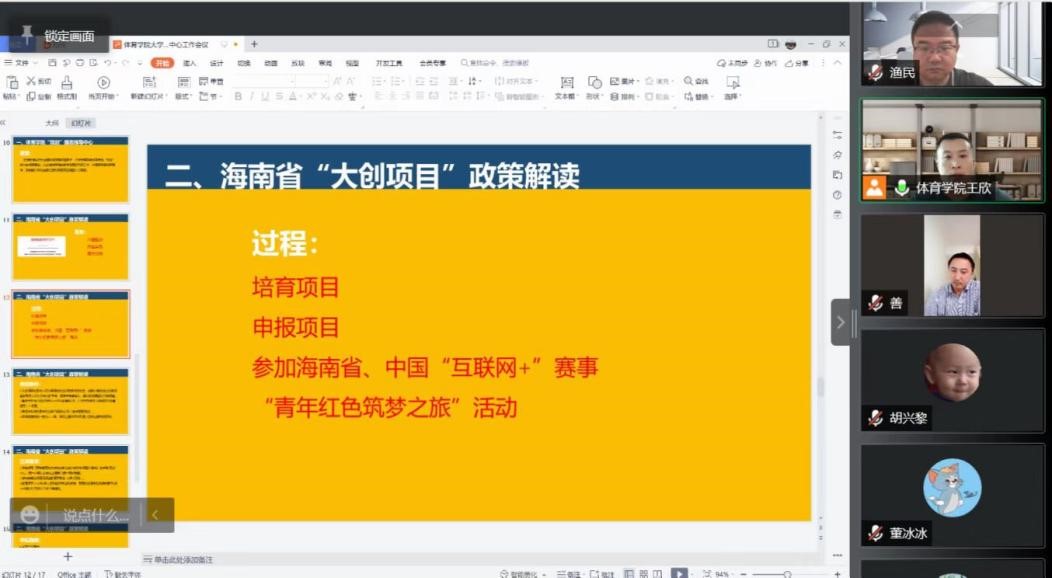The width and height of the screenshot is (1052, 578).
Task: Click the emoji smiley icon in chat bar
Action: coord(30,514)
